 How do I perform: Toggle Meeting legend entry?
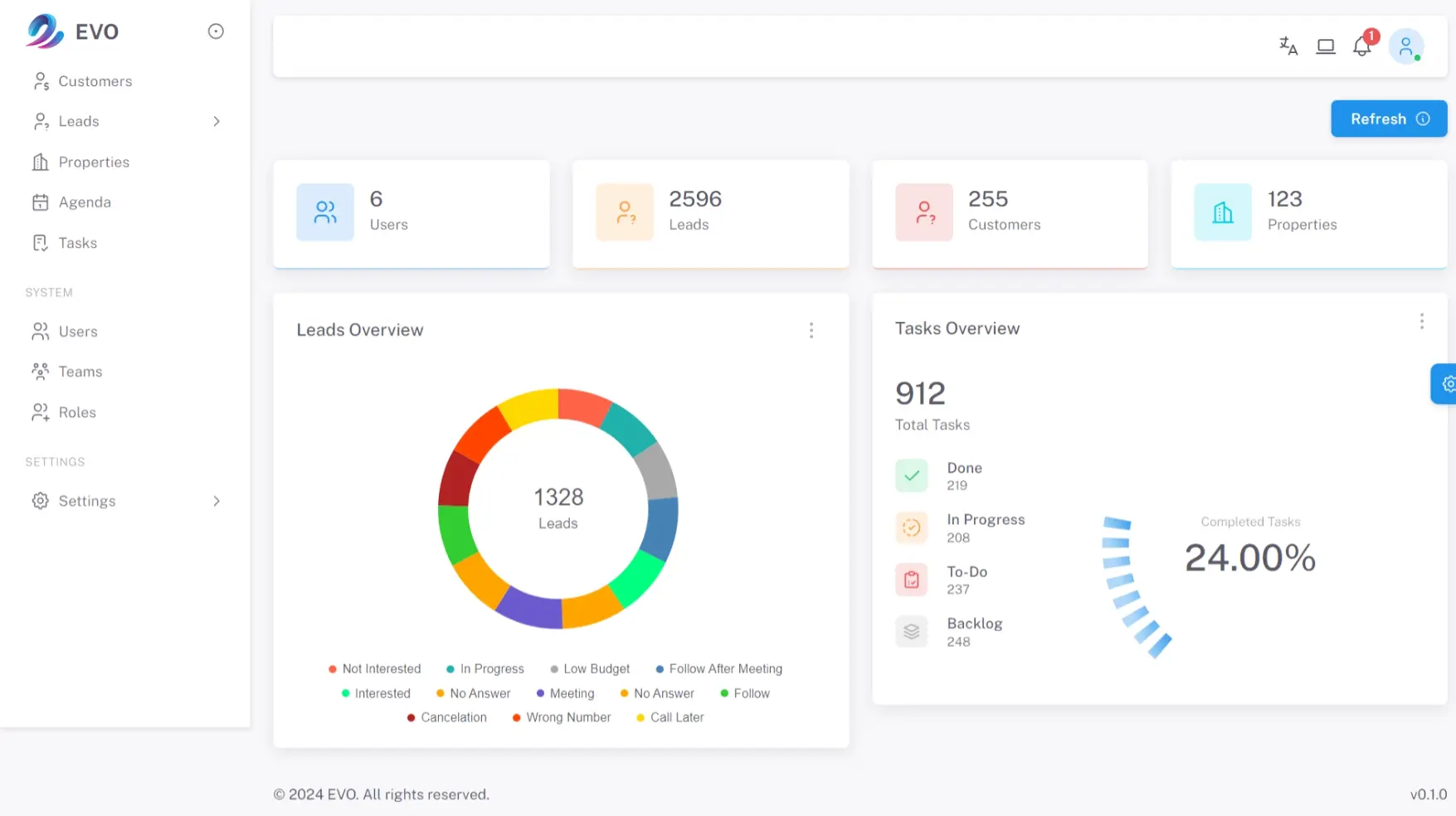565,693
